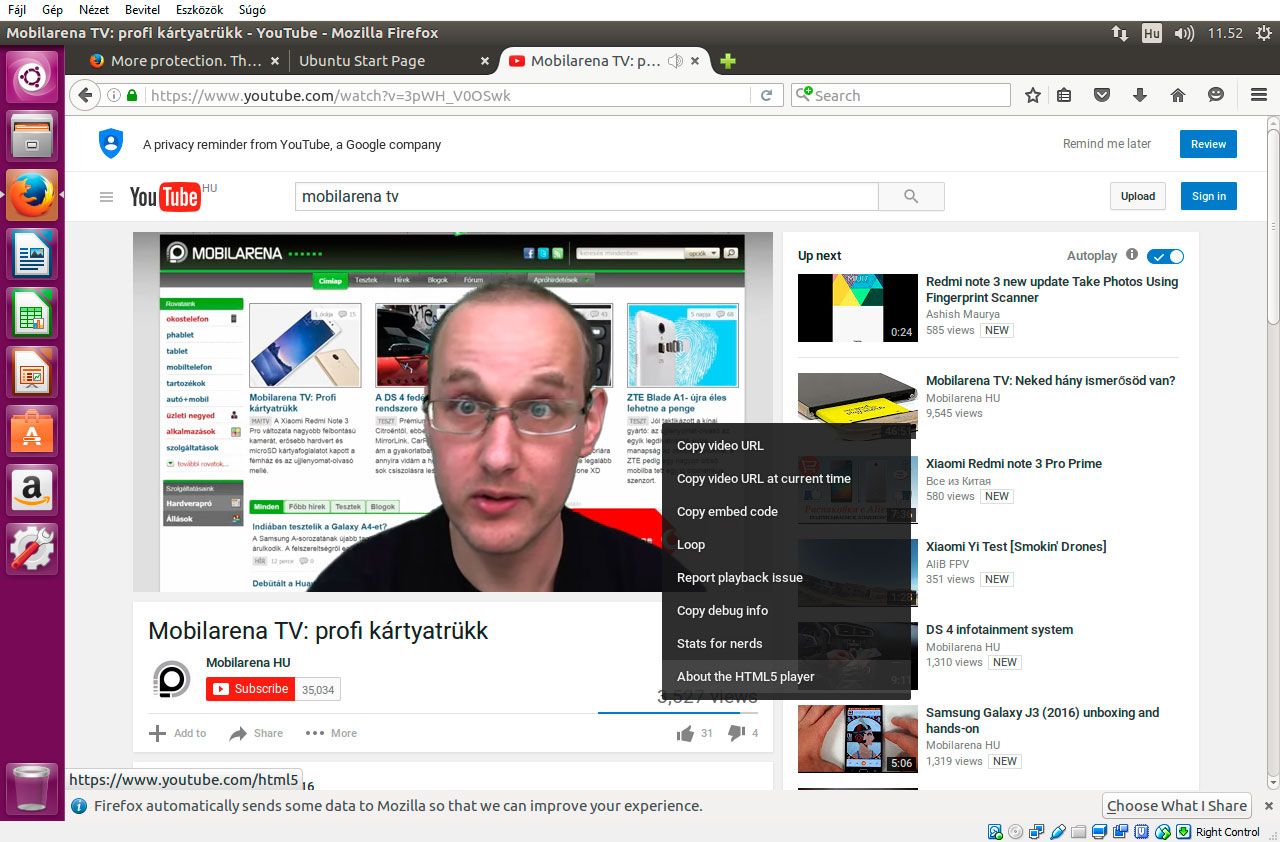Click YouTube search magnifier button
The width and height of the screenshot is (1280, 842).
[911, 196]
